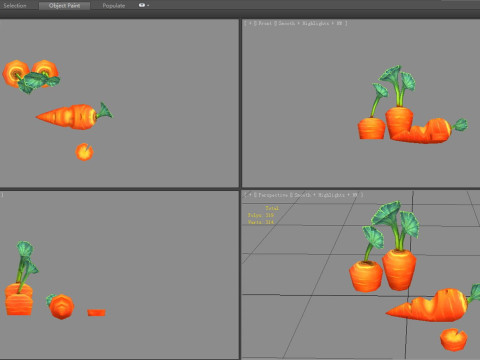Click the Polys count statistic text
This screenshot has width=480, height=360.
coord(261,215)
